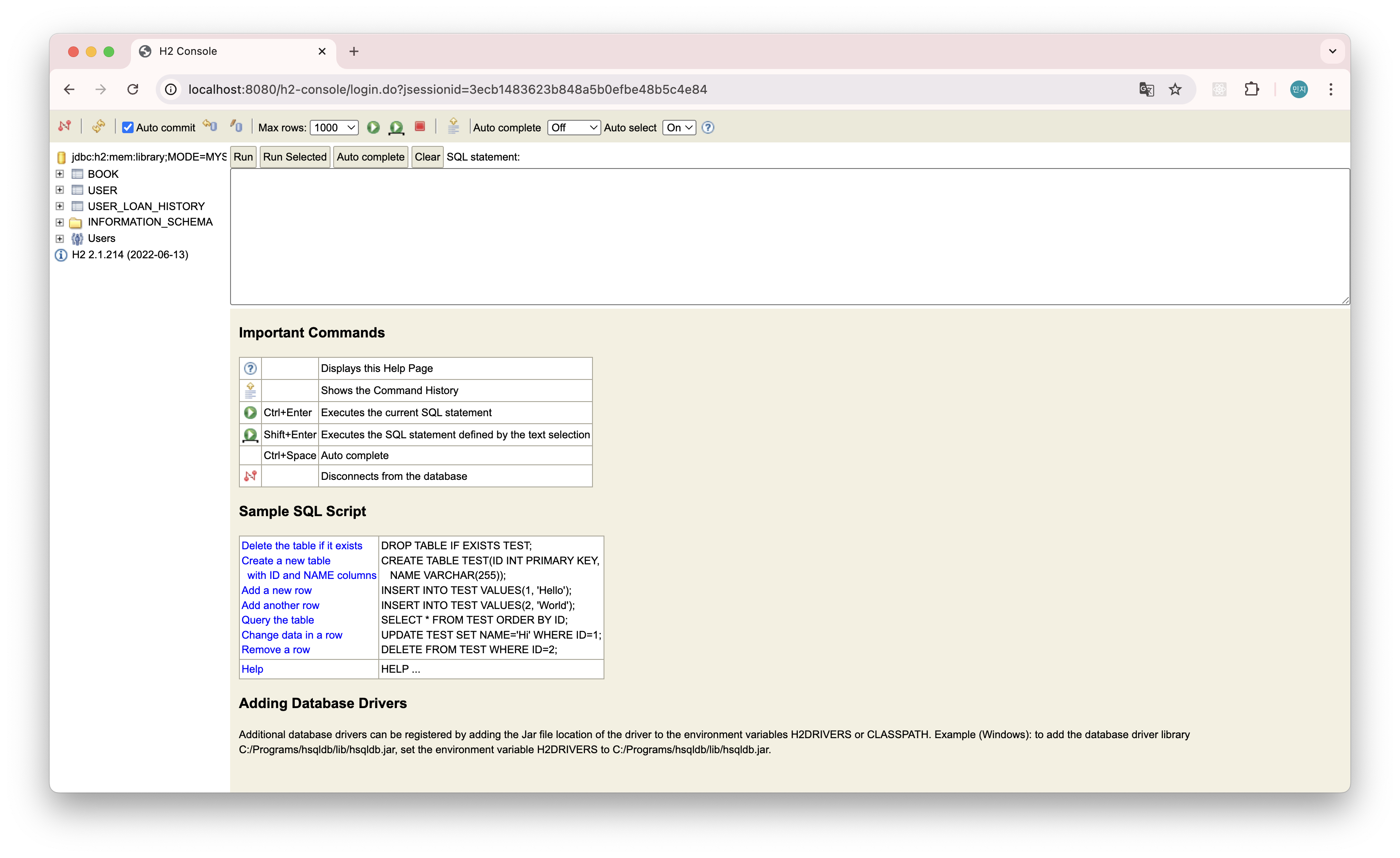Open the Max rows dropdown
1400x858 pixels.
point(334,128)
